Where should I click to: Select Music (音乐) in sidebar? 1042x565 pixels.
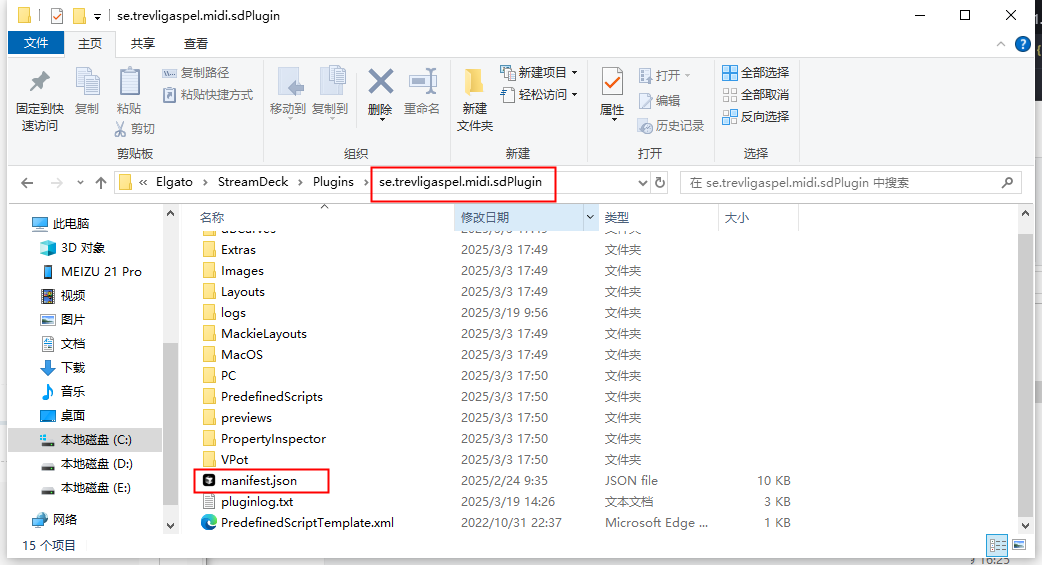coord(63,392)
